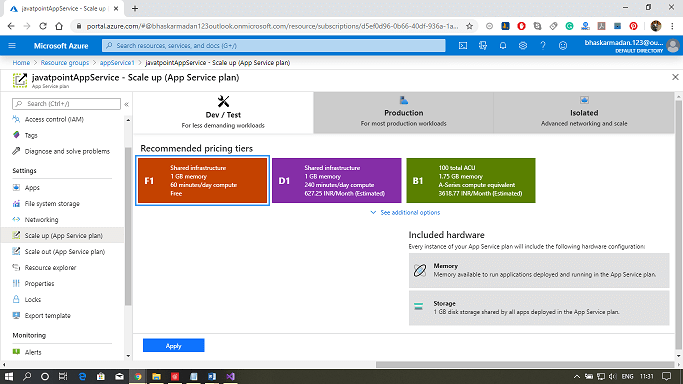Open a new browser tab

pos(135,8)
